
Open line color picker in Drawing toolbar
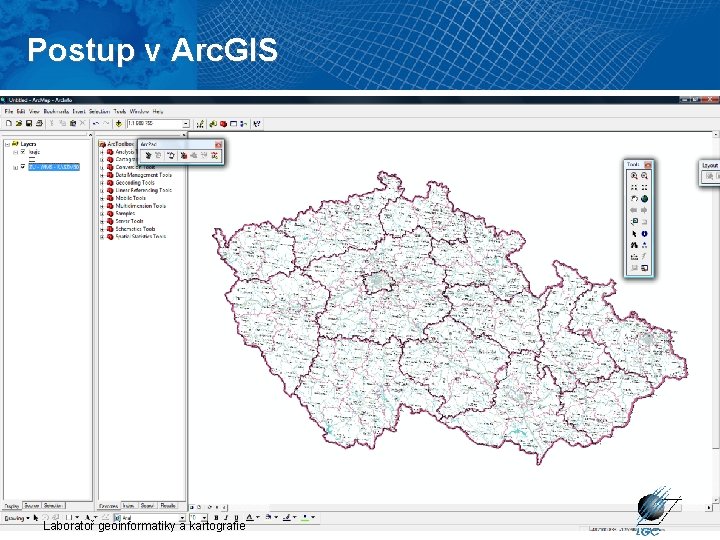pyautogui.click(x=289, y=518)
